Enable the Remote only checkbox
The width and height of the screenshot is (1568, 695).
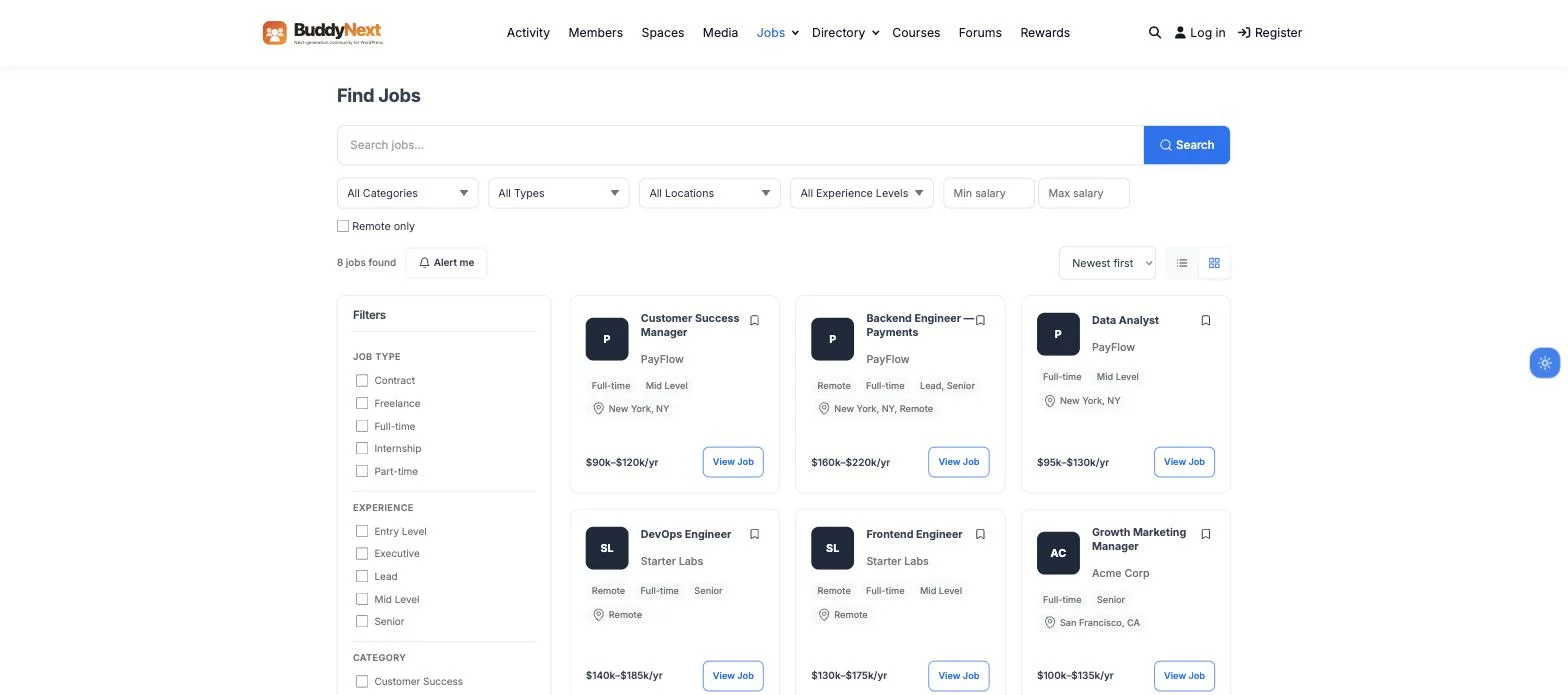[343, 226]
